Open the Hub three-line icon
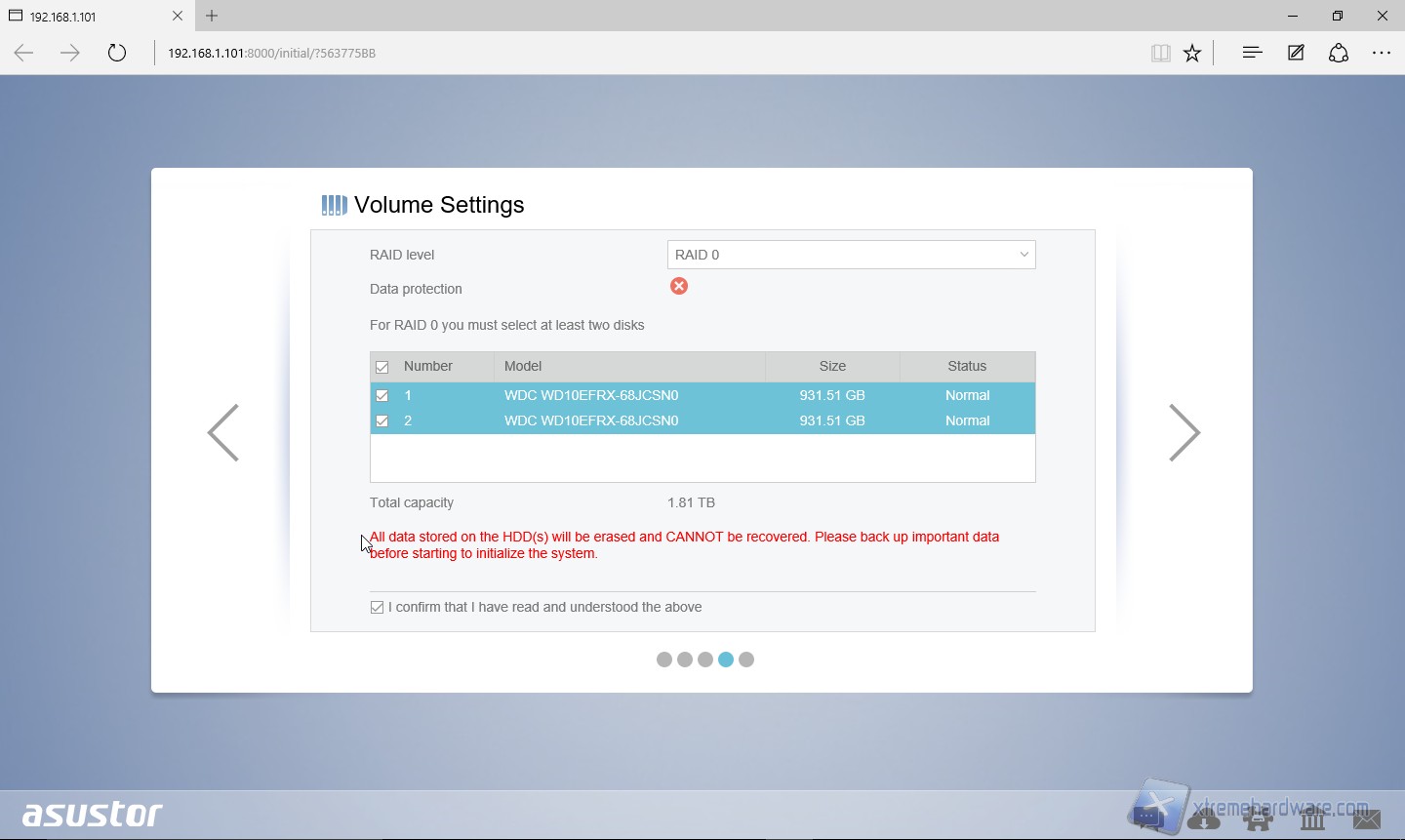This screenshot has width=1405, height=840. (x=1253, y=53)
